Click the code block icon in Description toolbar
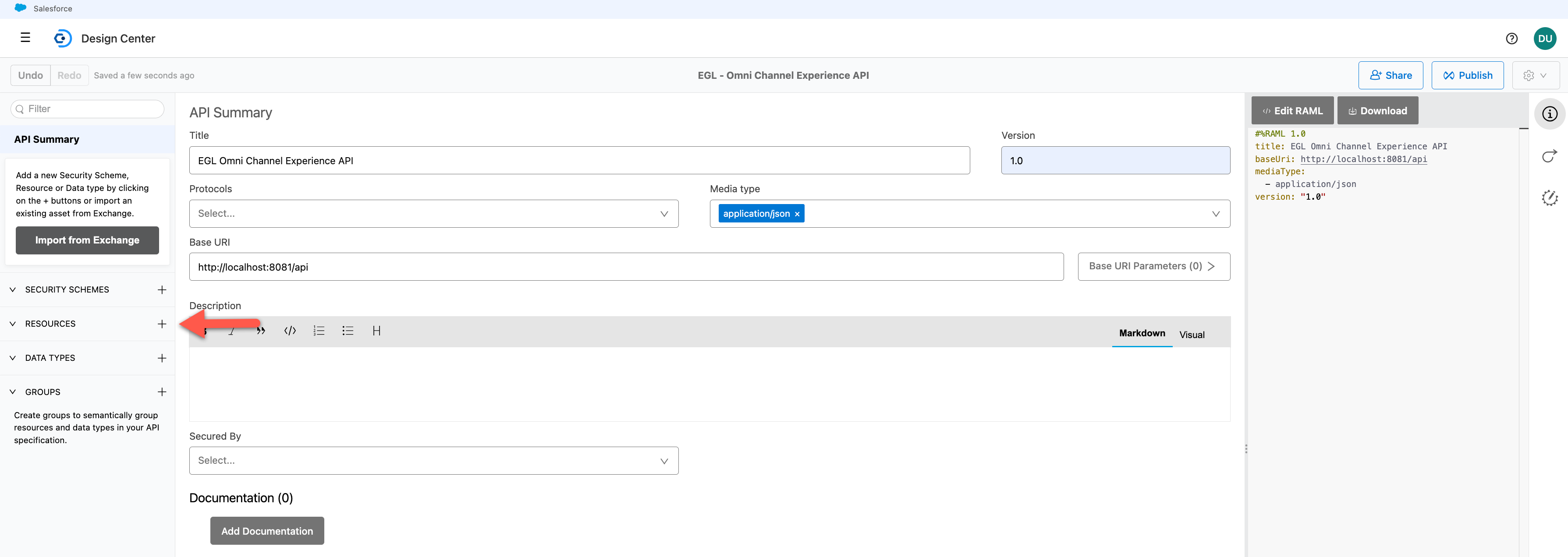1568x557 pixels. (x=290, y=331)
